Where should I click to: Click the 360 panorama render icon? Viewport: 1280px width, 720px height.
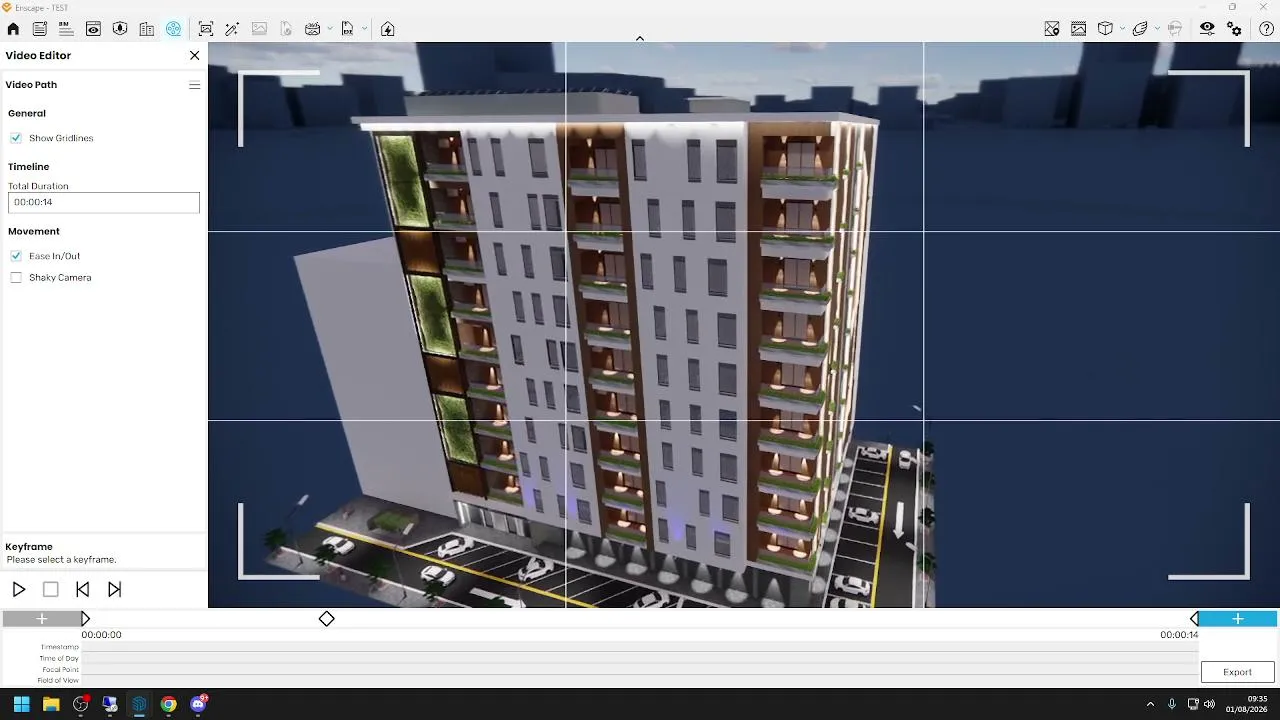(312, 29)
